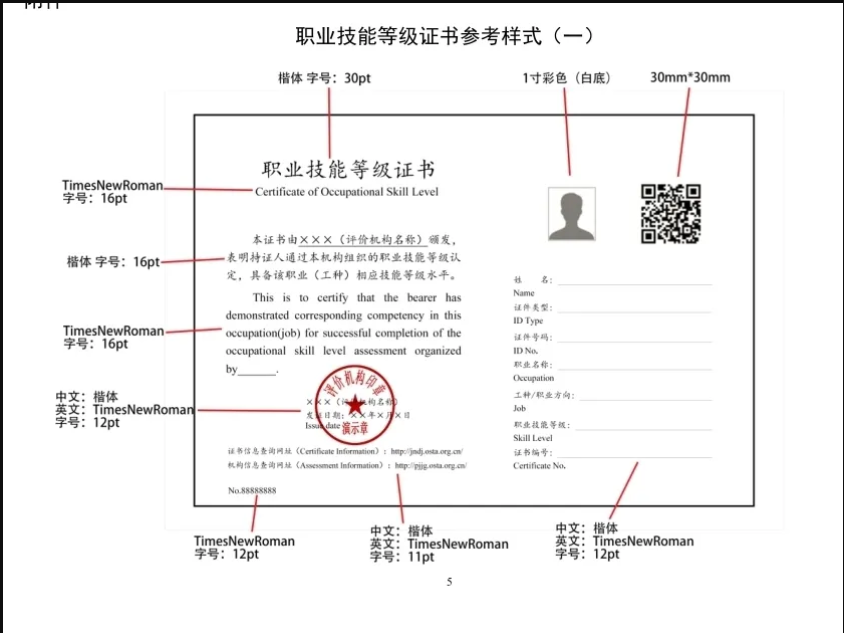This screenshot has width=844, height=633.
Task: Click the ID Type blank field line
Action: point(634,312)
